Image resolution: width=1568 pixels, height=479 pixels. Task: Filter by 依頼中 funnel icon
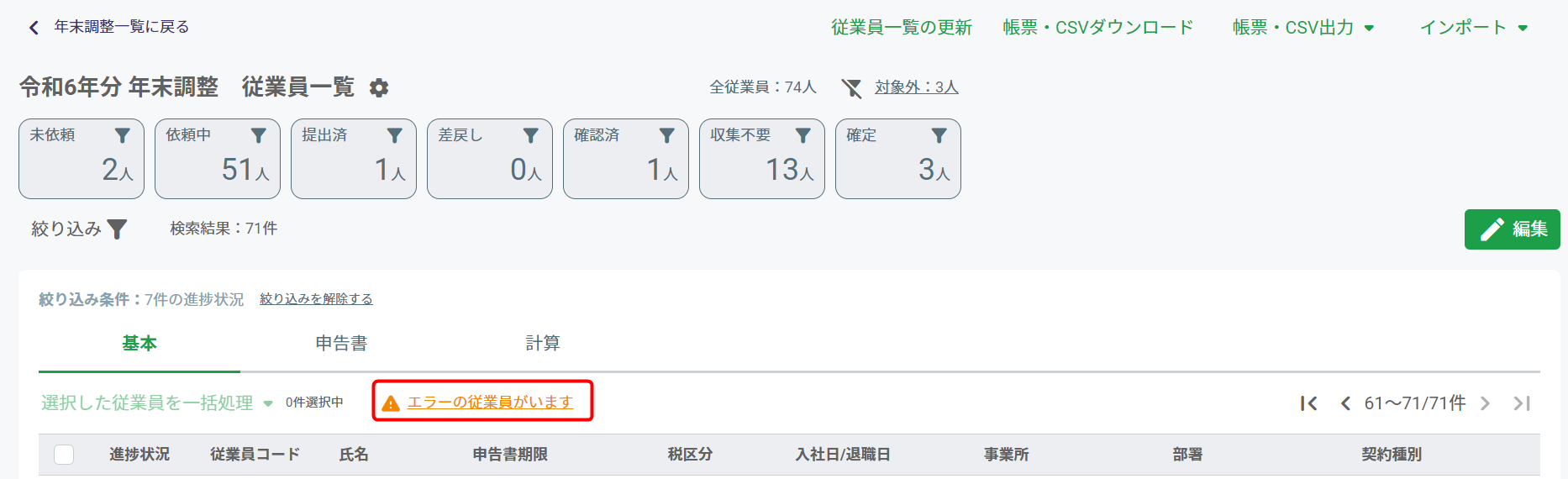pyautogui.click(x=259, y=135)
